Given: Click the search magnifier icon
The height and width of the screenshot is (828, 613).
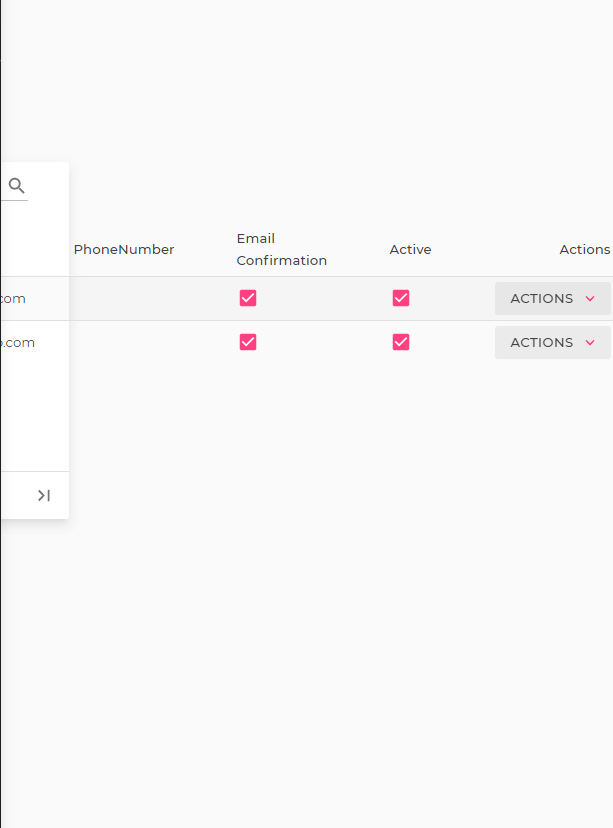Looking at the screenshot, I should [16, 185].
